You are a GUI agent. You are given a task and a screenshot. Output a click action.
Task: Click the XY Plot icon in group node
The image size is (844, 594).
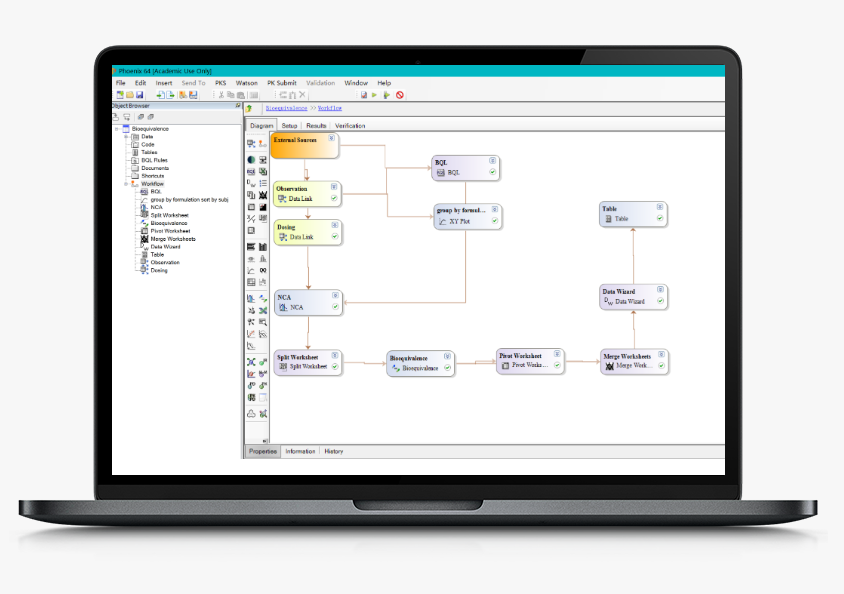tap(442, 221)
